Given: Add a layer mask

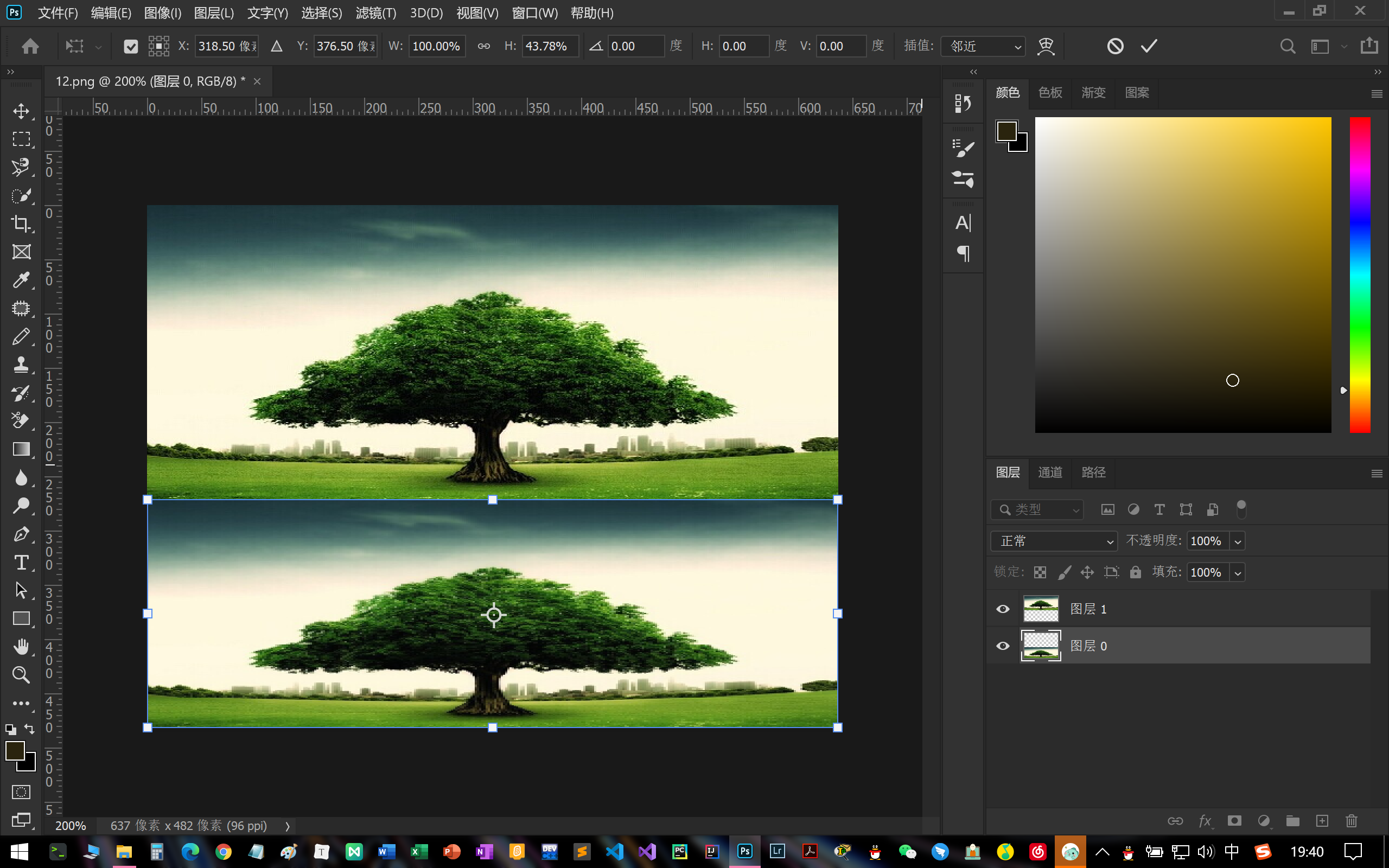Looking at the screenshot, I should click(x=1234, y=821).
